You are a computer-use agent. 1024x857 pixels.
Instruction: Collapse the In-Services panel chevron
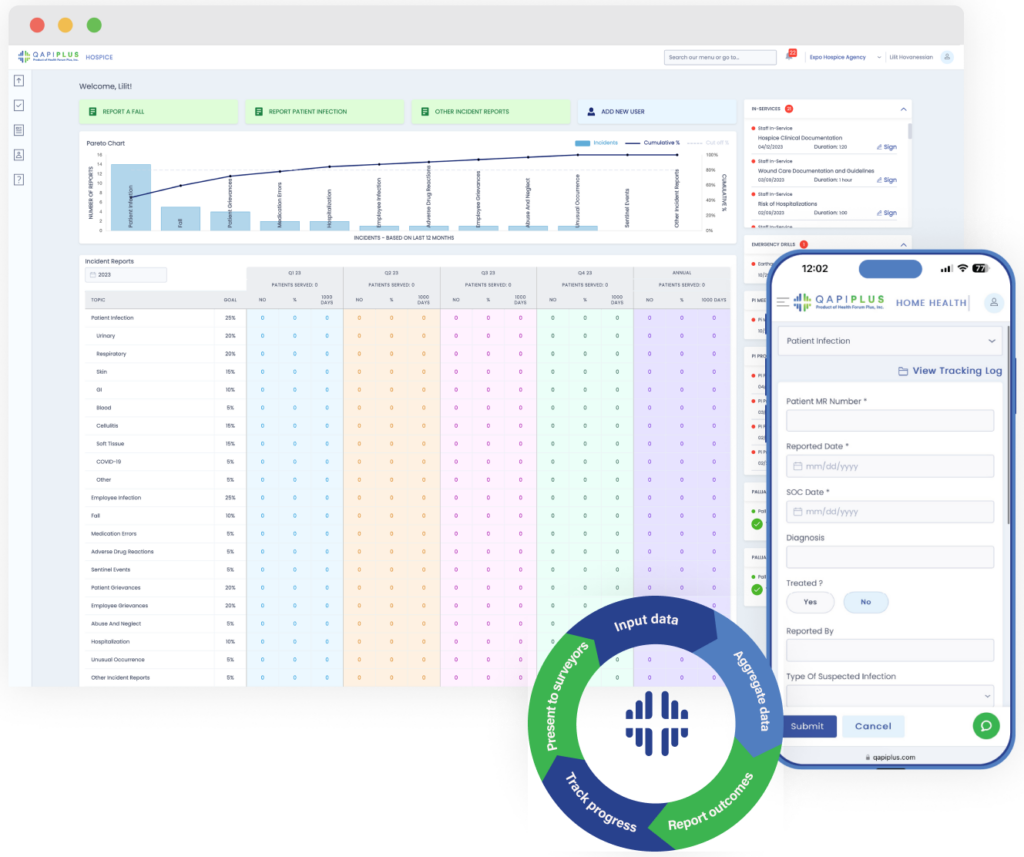(x=903, y=109)
